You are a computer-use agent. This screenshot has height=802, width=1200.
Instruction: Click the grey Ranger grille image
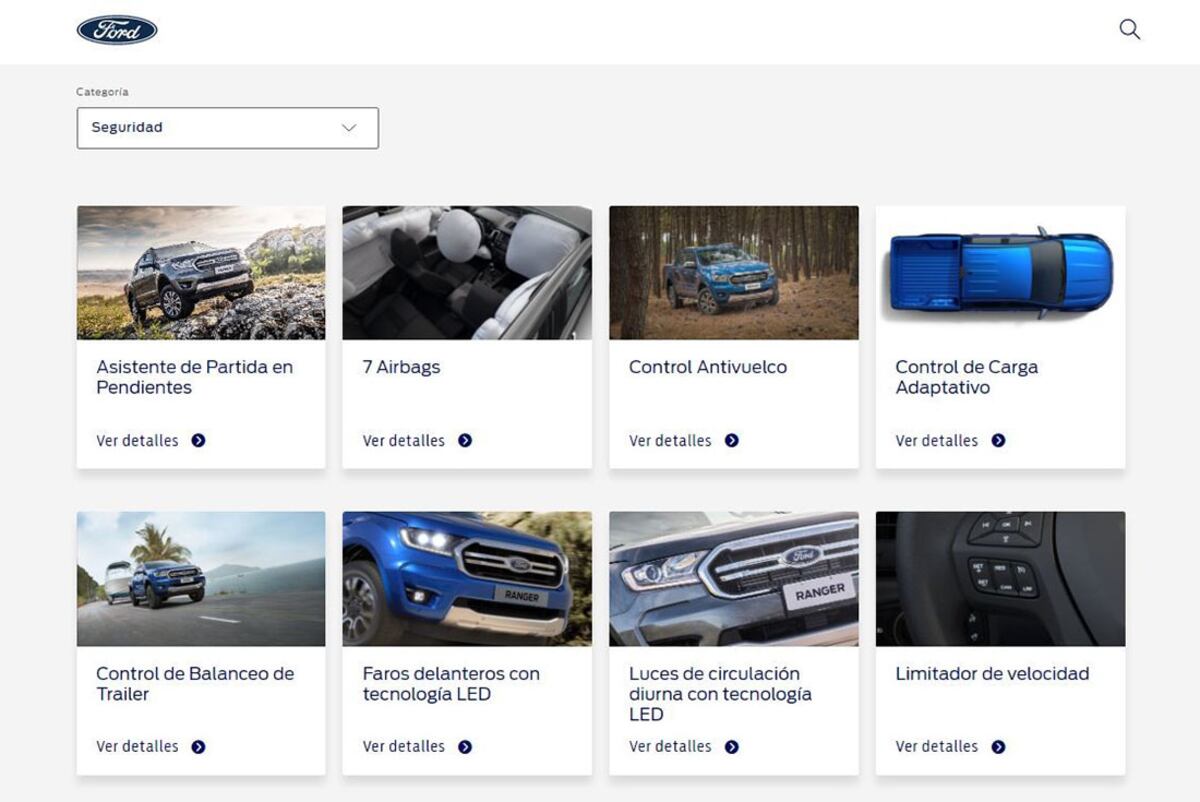coord(734,579)
